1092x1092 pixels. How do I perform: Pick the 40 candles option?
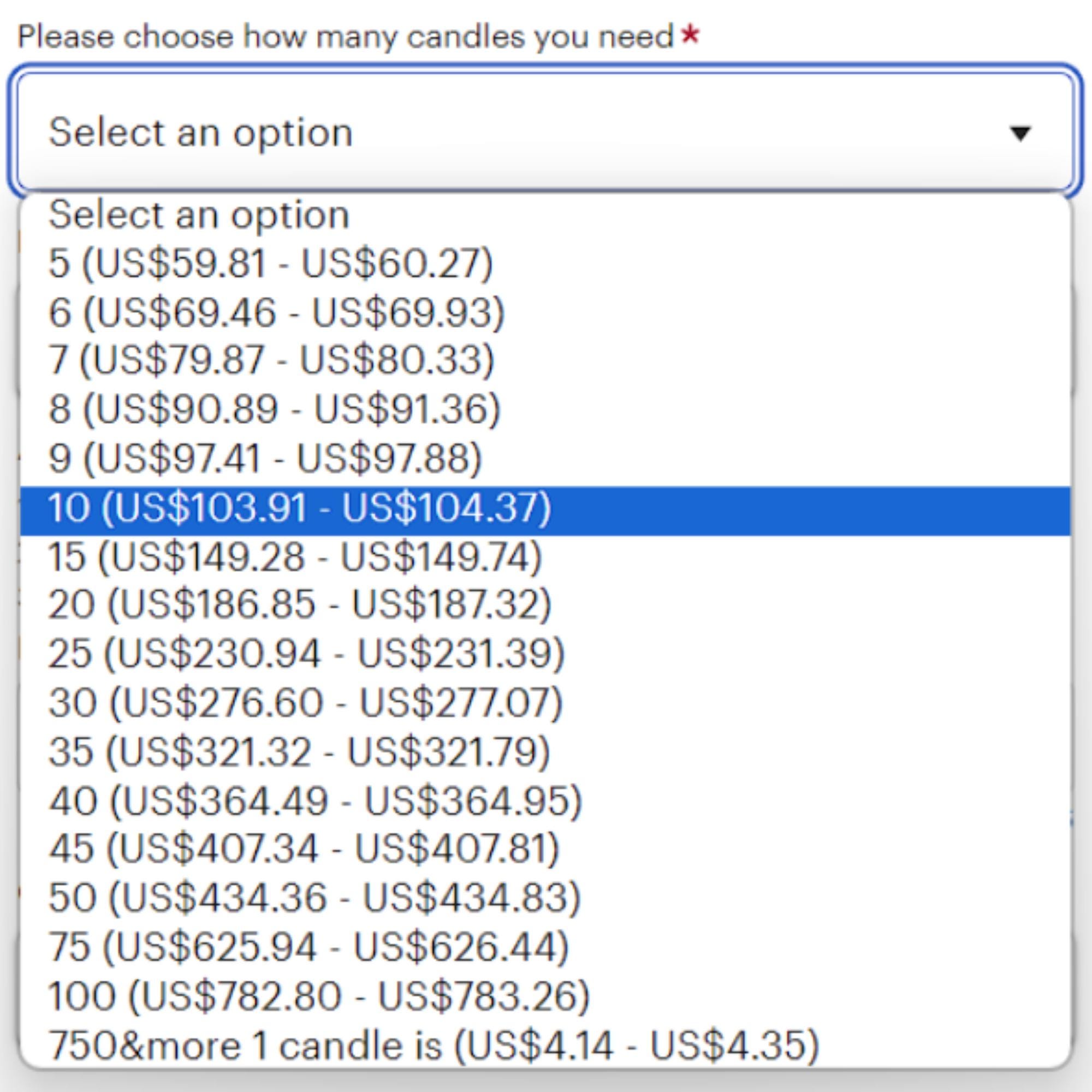(316, 801)
